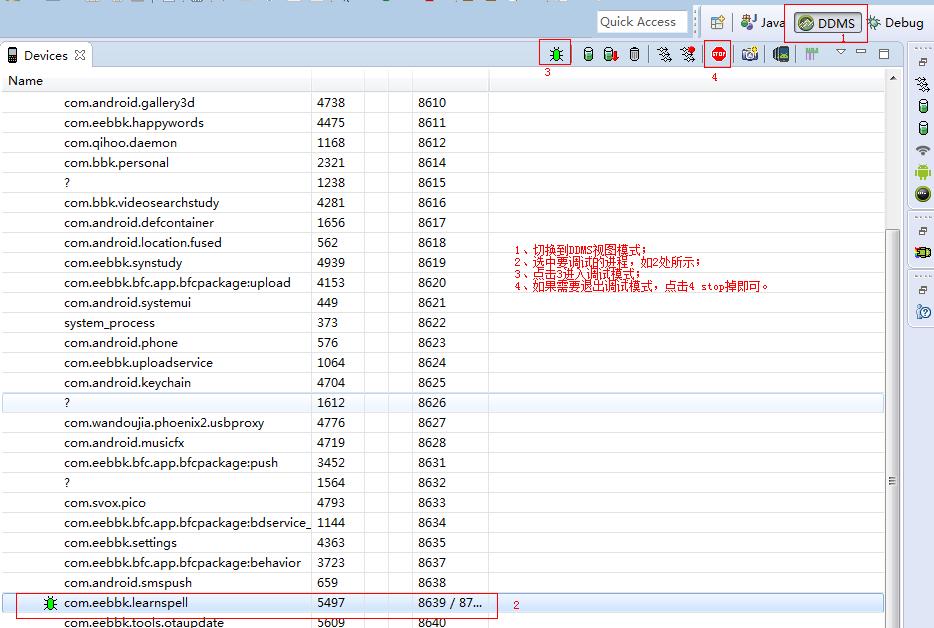Click the Dump HPROF file icon
The height and width of the screenshot is (628, 934).
click(x=611, y=54)
